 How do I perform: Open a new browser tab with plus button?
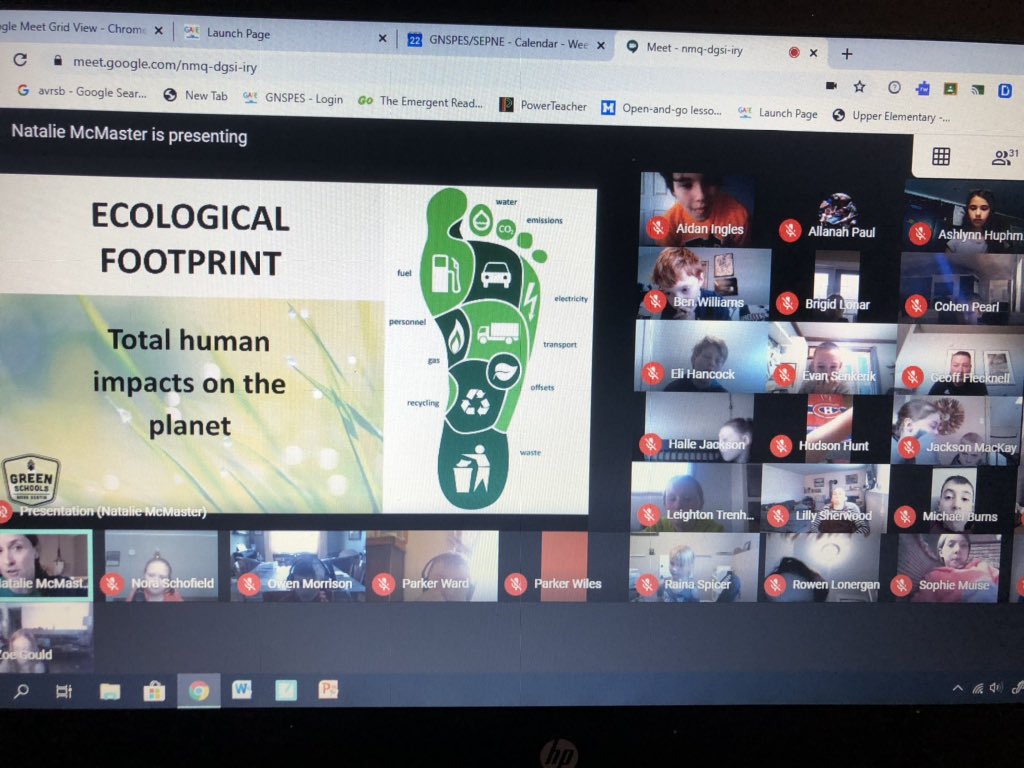pos(847,54)
